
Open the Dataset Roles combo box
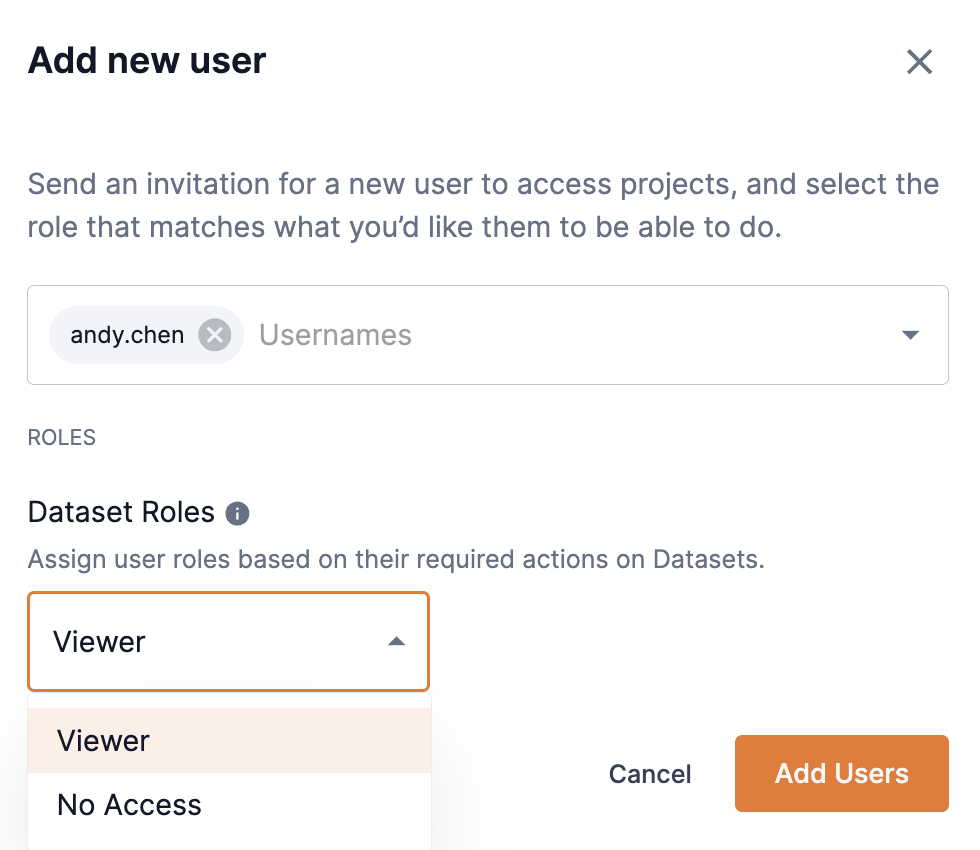tap(228, 642)
